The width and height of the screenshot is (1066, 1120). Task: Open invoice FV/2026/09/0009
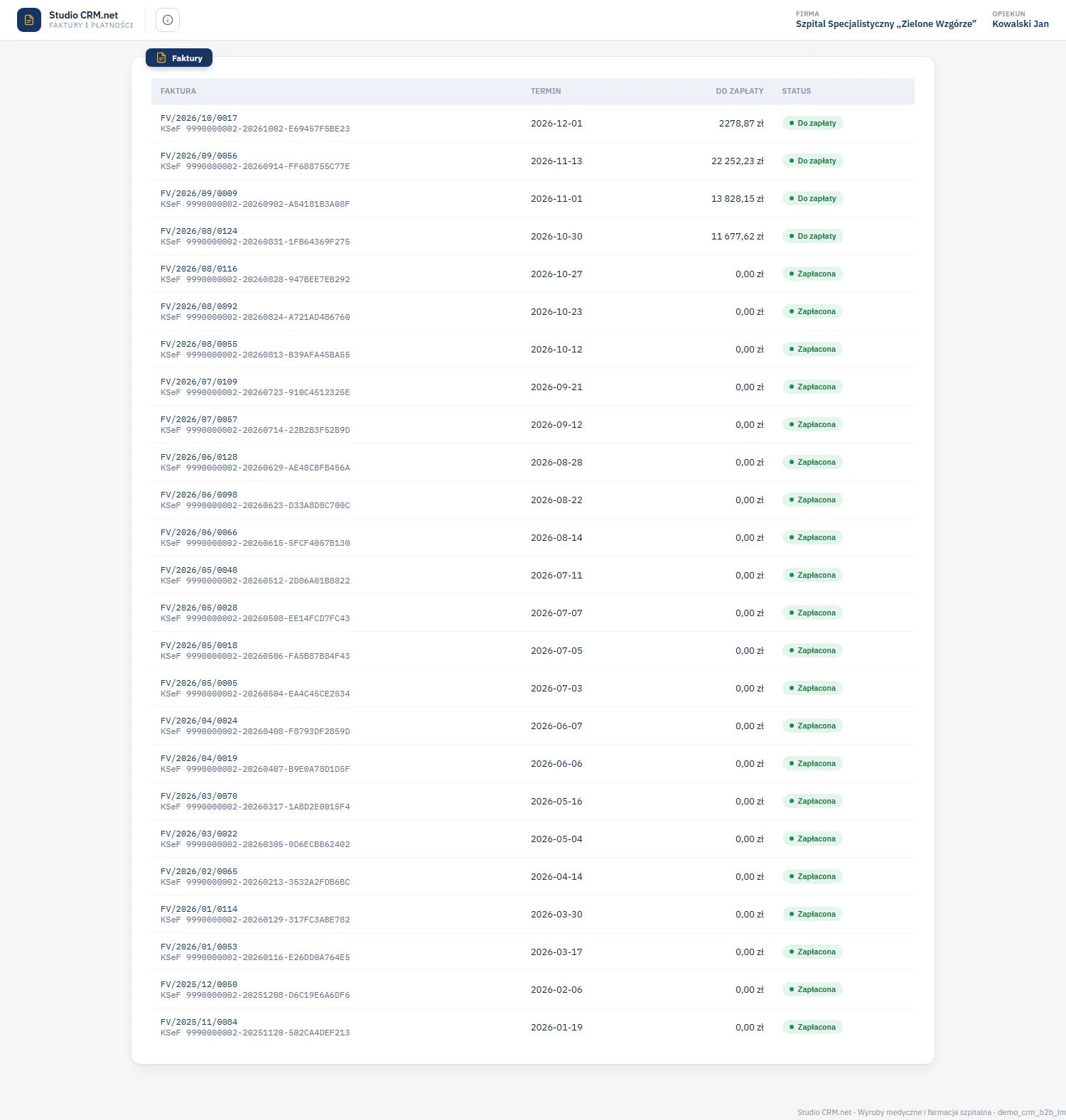pos(199,193)
